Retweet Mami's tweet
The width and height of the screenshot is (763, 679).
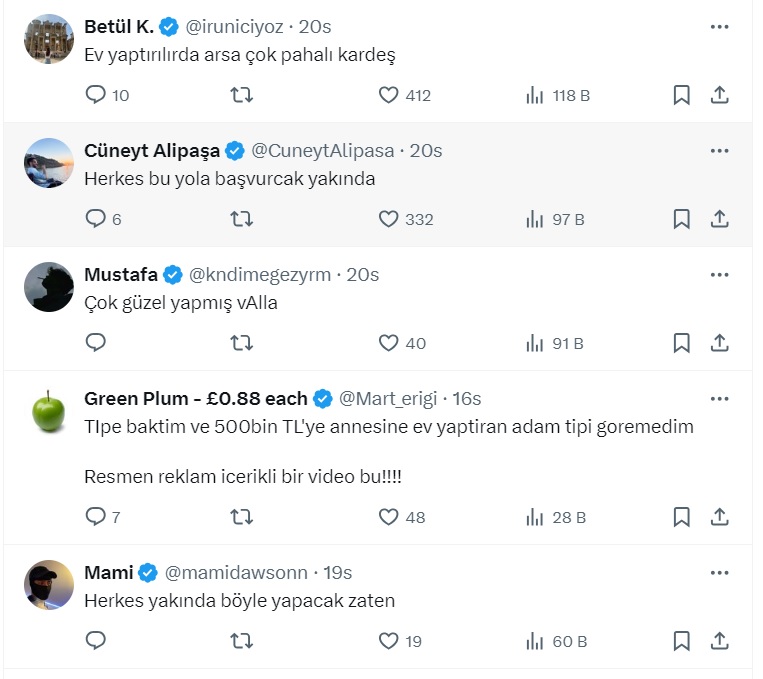pos(241,641)
